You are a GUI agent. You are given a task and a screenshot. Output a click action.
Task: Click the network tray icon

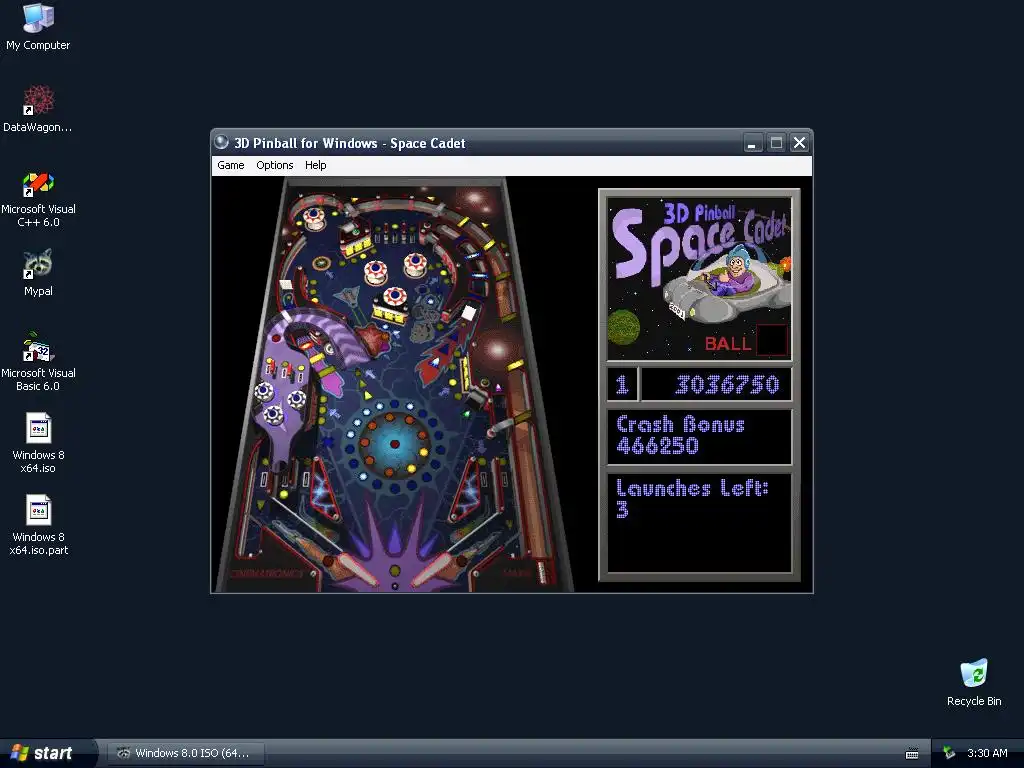pos(948,753)
